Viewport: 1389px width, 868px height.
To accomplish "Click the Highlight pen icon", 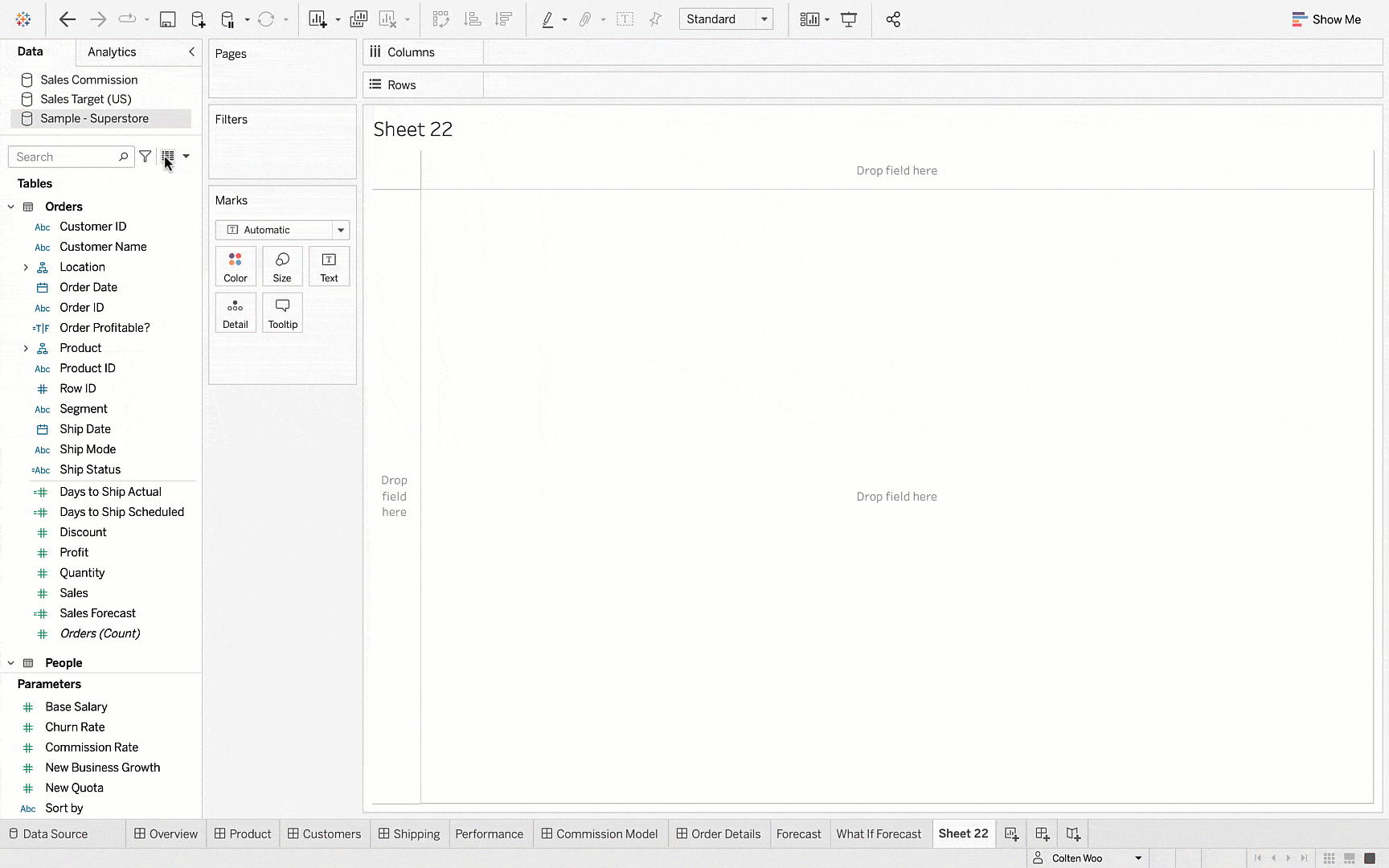I will coord(548,19).
